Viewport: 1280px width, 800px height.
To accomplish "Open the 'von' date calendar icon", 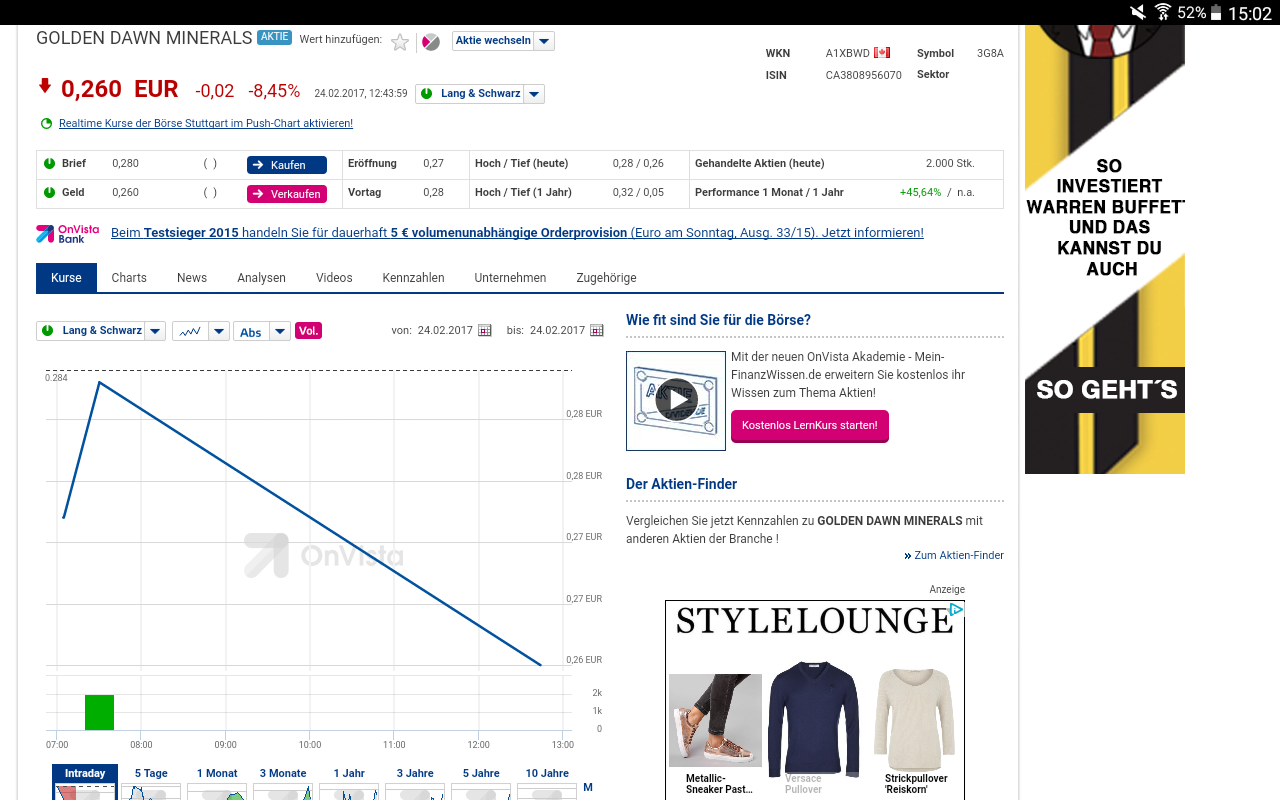I will [x=485, y=330].
